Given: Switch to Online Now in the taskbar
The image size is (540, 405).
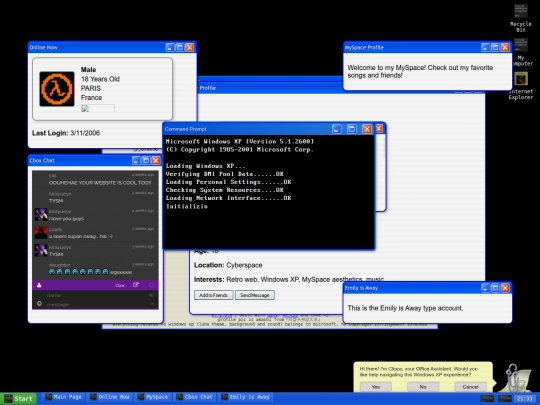Looking at the screenshot, I should click(110, 397).
